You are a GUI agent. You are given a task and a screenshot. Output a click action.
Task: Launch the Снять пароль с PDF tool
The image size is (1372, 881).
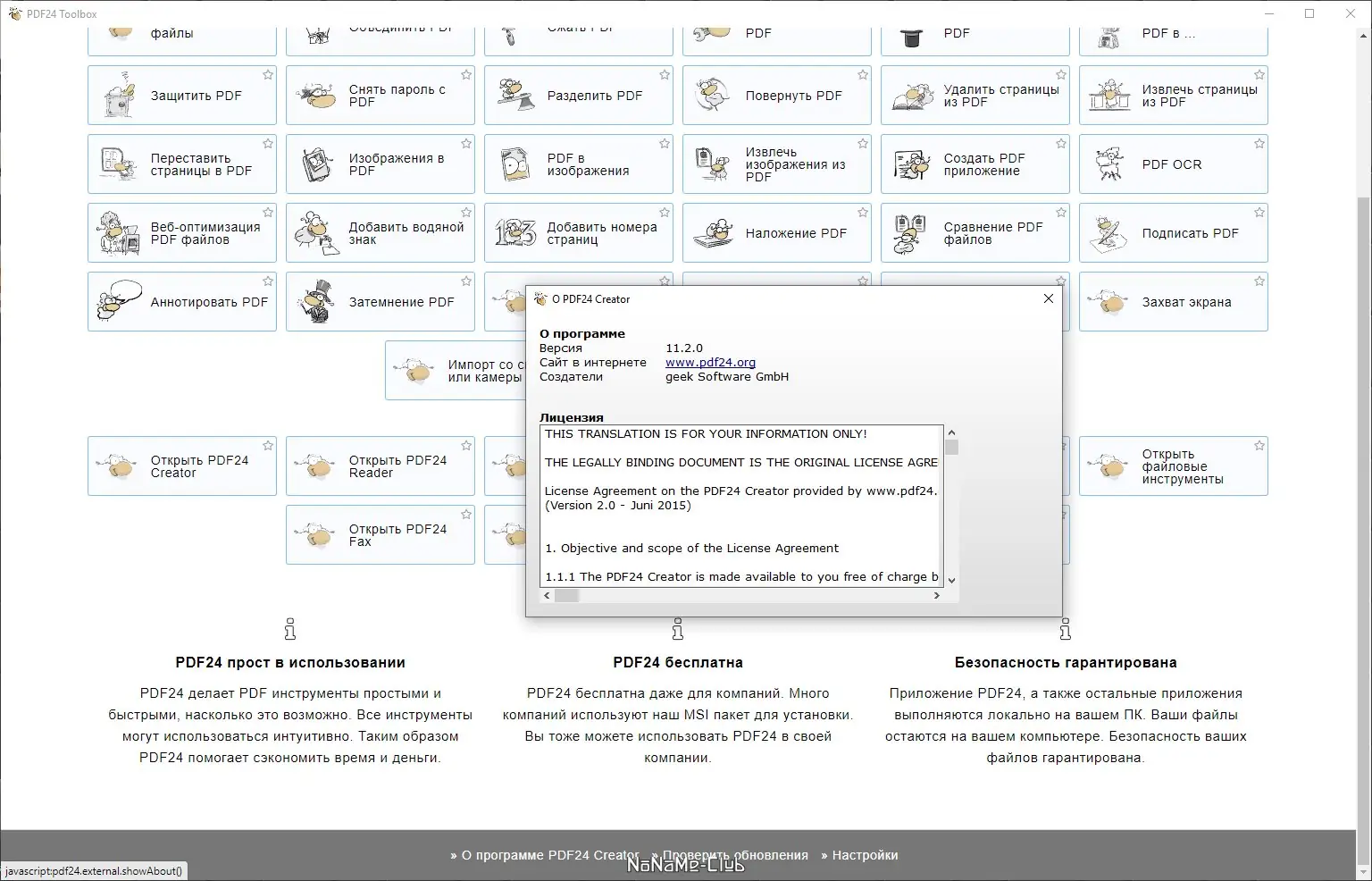[x=381, y=96]
